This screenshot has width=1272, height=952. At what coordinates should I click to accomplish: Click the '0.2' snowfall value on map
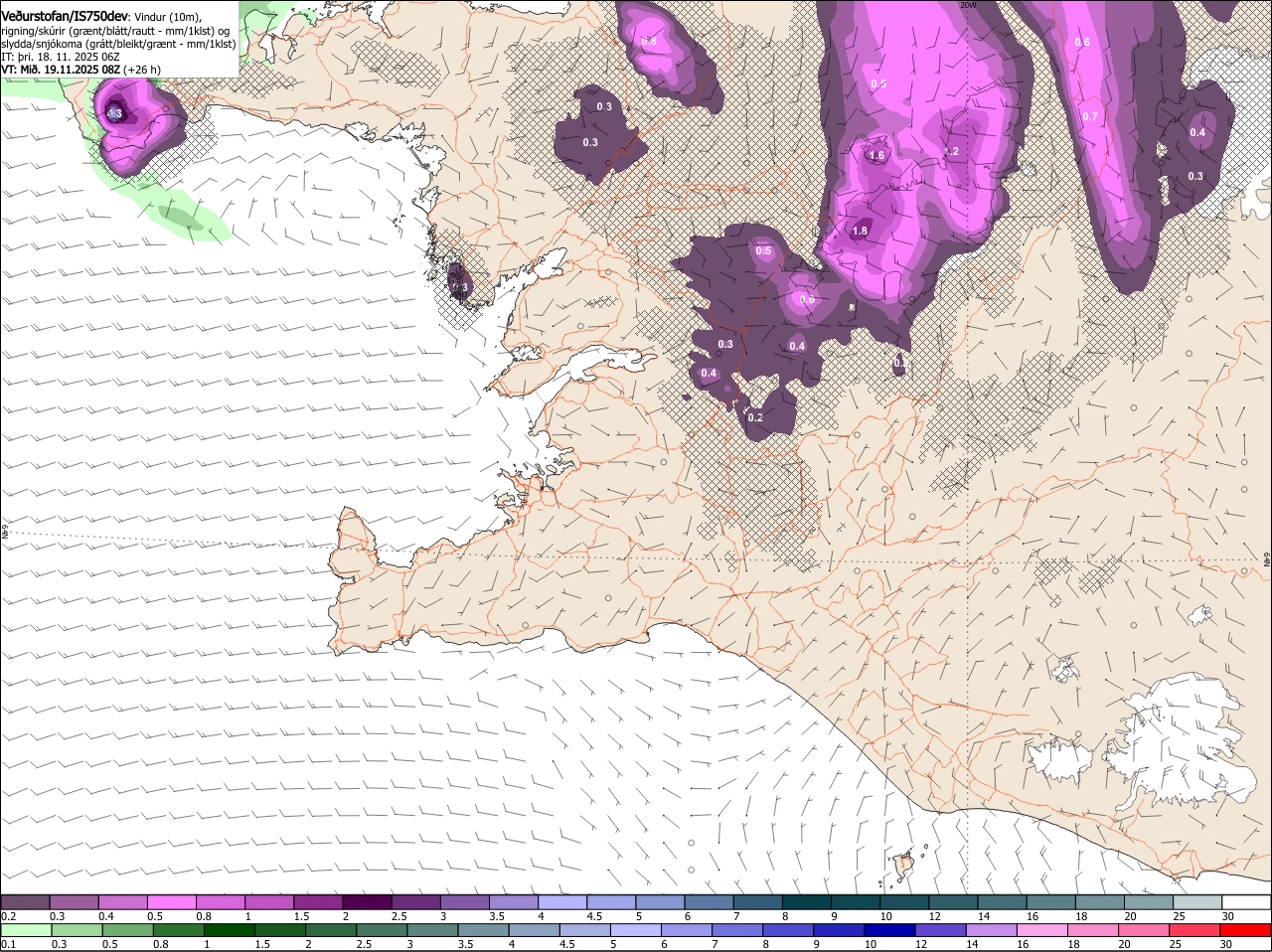pos(755,417)
